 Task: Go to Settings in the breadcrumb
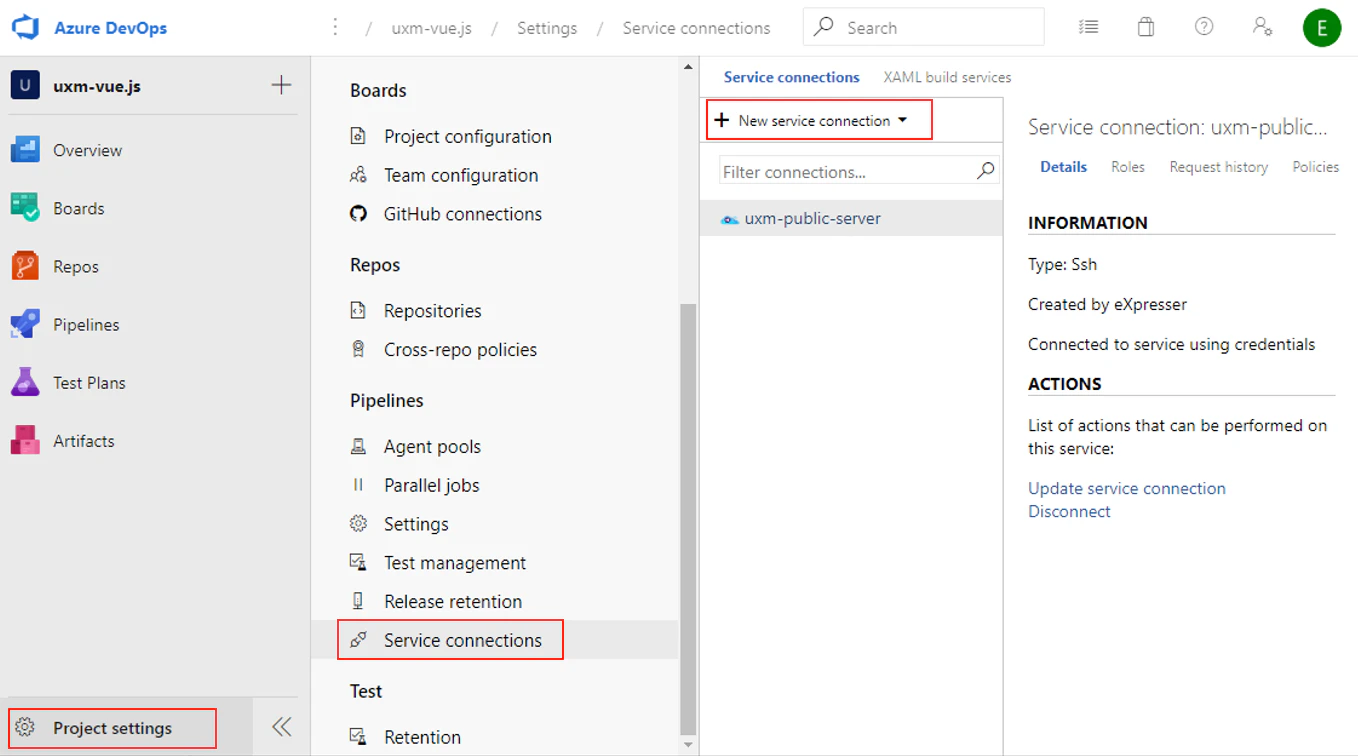(547, 28)
